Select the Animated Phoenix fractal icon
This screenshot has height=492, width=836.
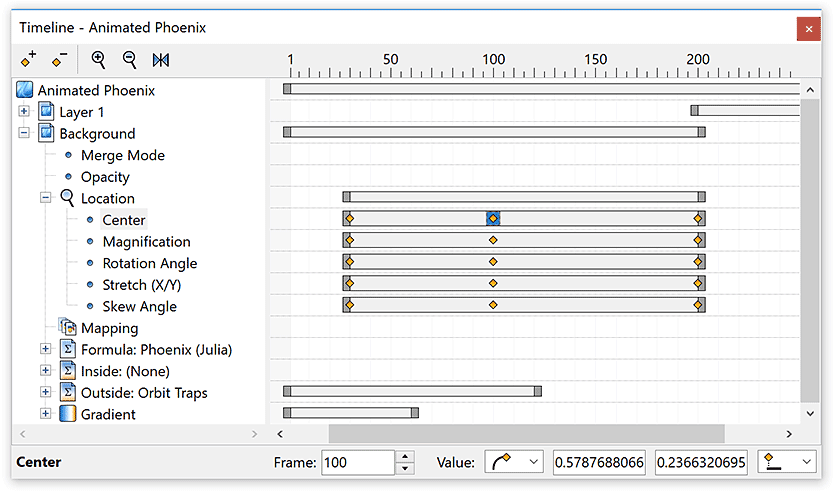(x=25, y=90)
